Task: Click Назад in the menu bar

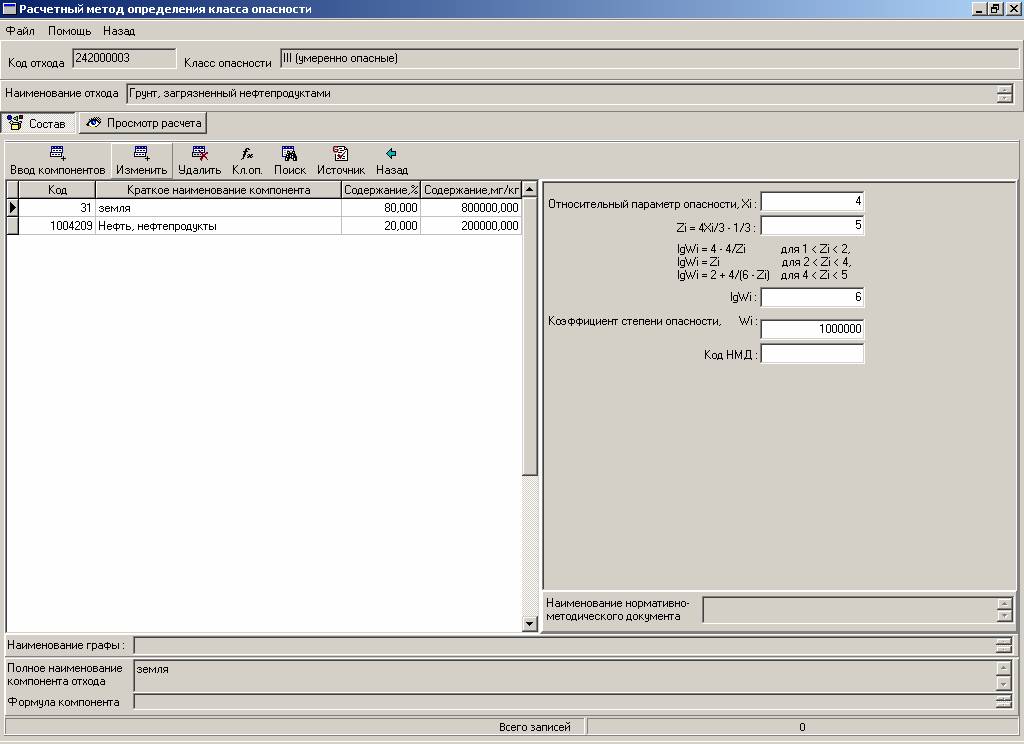Action: click(119, 31)
